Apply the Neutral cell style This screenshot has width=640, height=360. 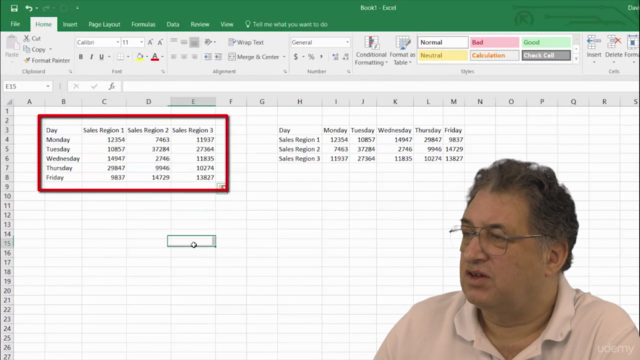click(442, 55)
